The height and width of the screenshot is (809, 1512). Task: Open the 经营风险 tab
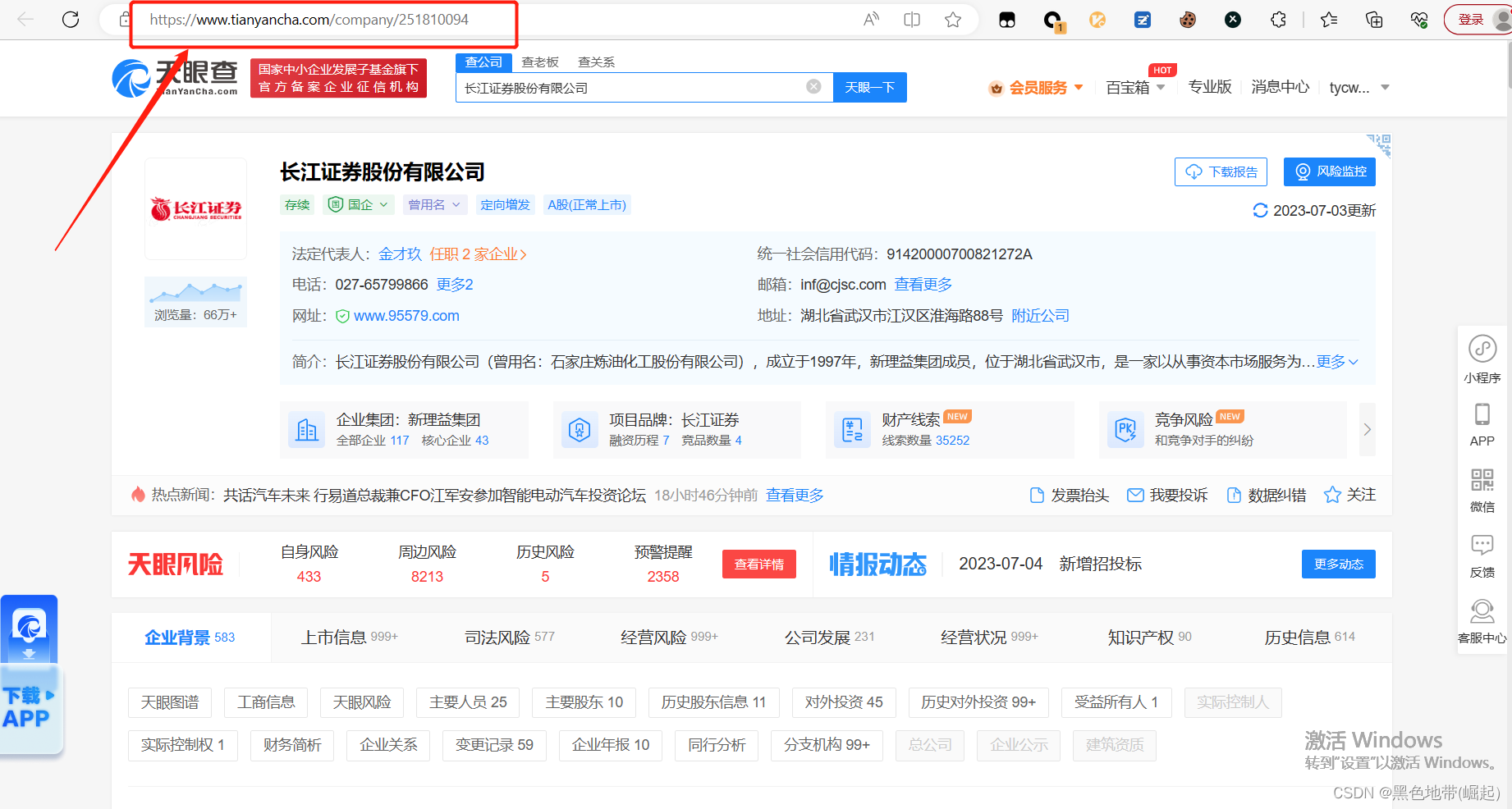[x=669, y=638]
